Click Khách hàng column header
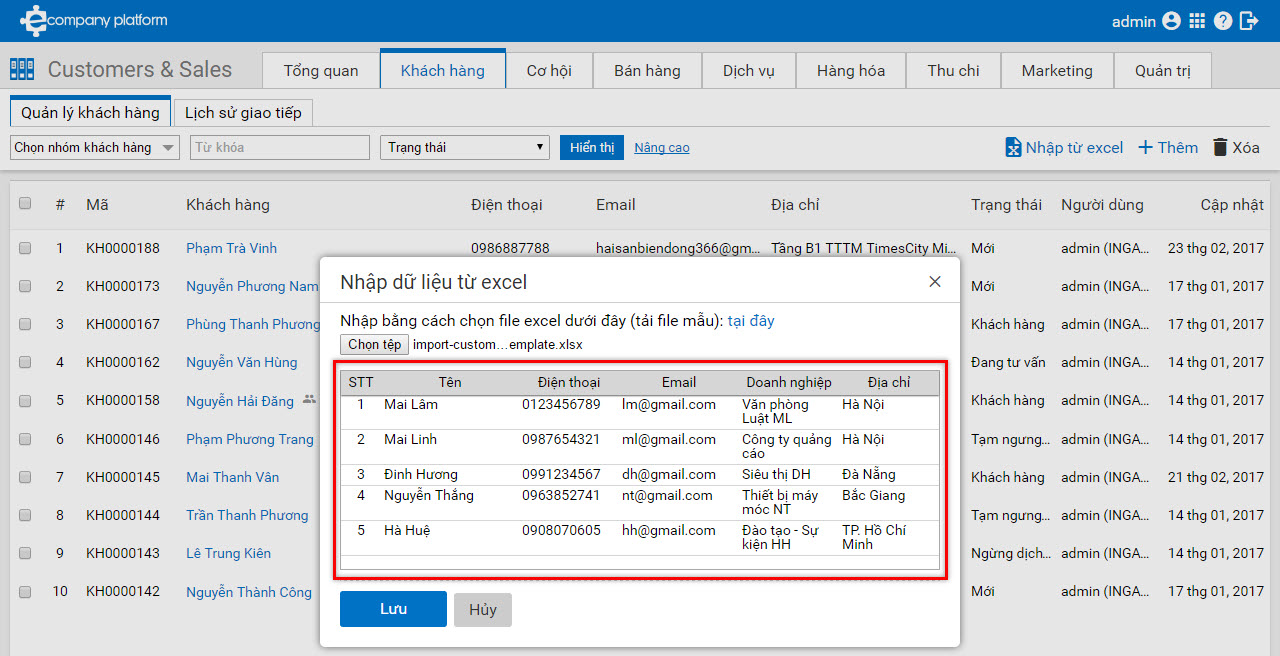 click(228, 204)
